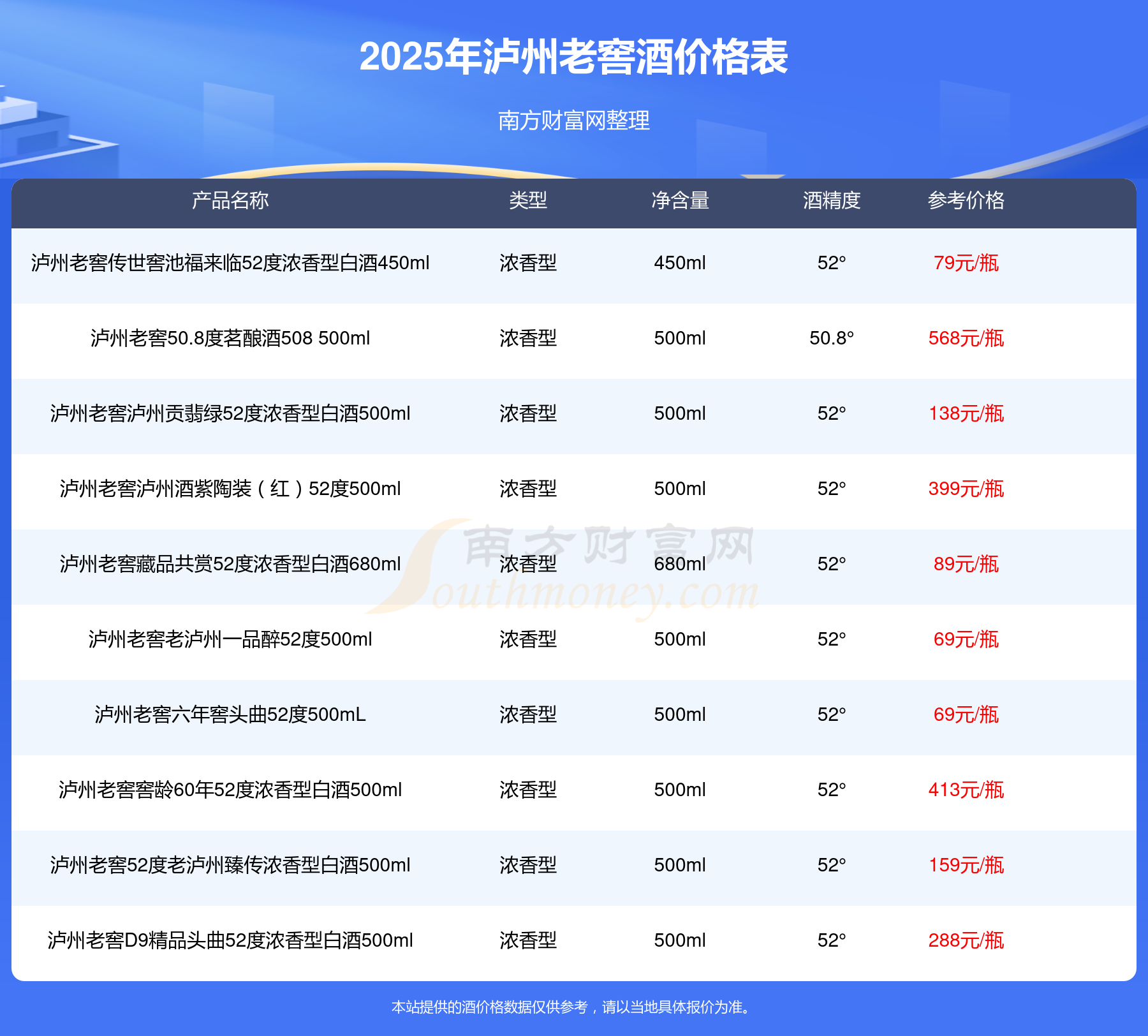
Task: Click 浓香型 type in the 紫陶装（红） row
Action: (x=528, y=489)
